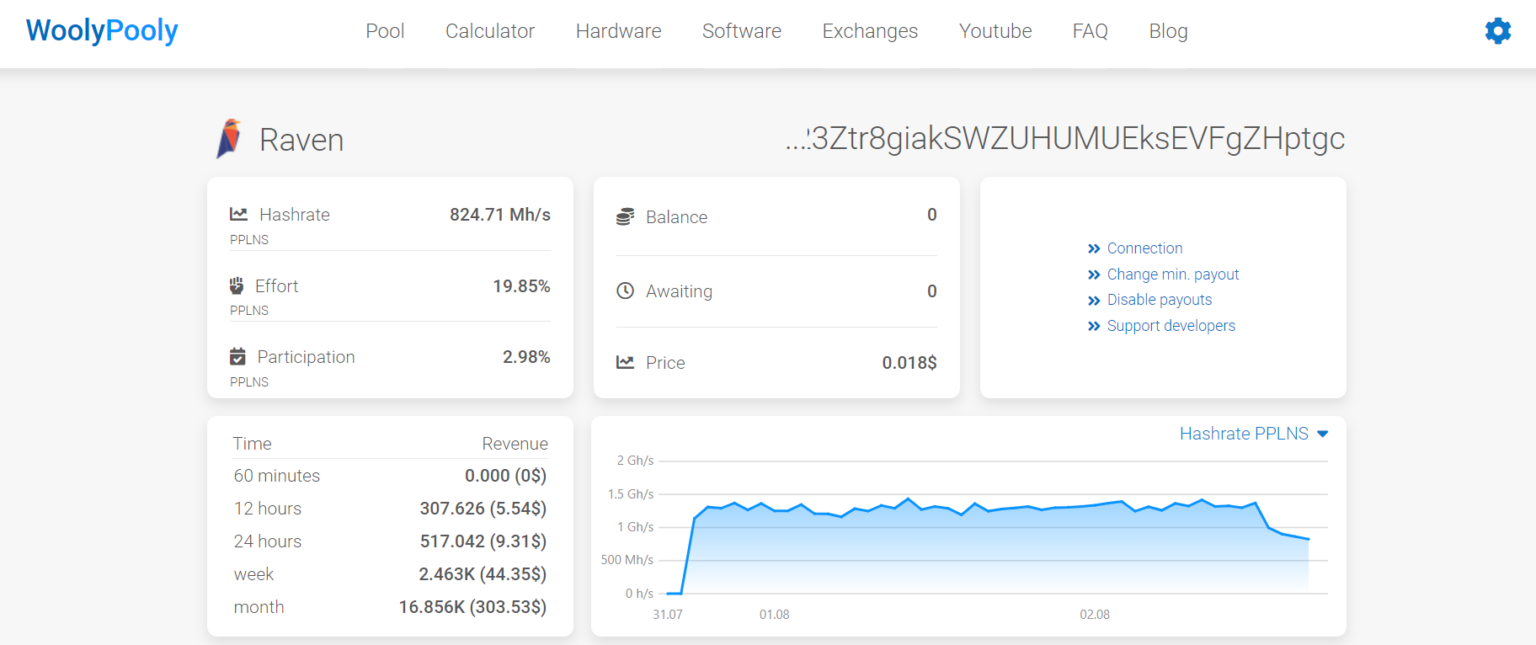The height and width of the screenshot is (645, 1536).
Task: Expand the chevron next to Support developers
Action: pos(1094,325)
